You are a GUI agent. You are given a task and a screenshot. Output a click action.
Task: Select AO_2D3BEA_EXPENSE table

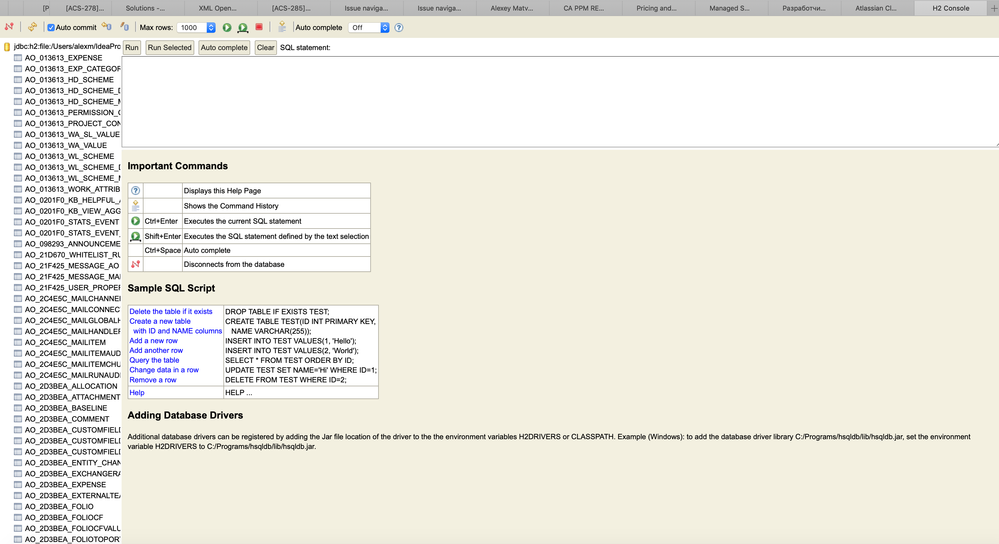point(65,485)
